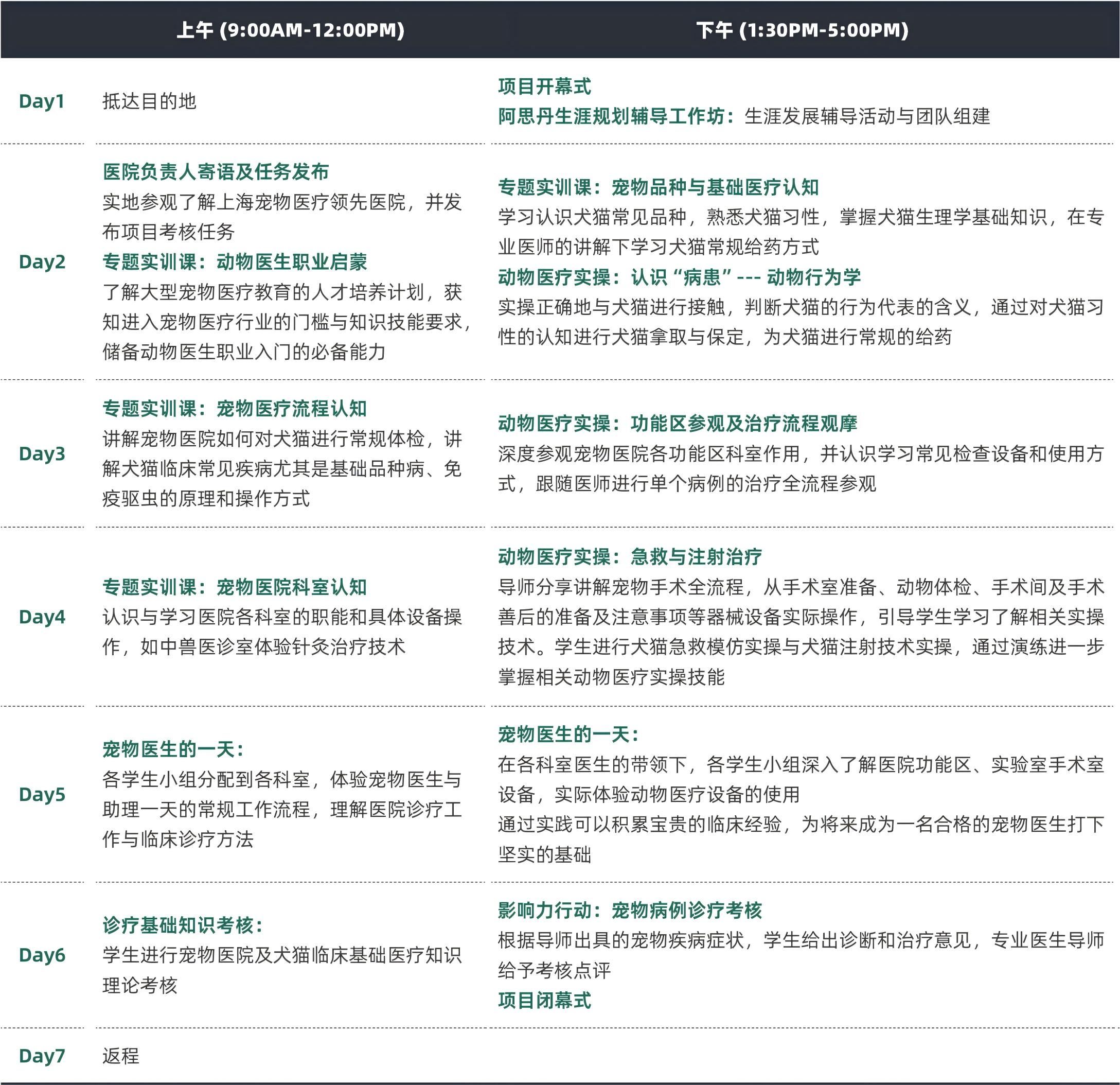Viewport: 1120px width, 1085px height.
Task: Select the Day1 row label
Action: [x=41, y=101]
